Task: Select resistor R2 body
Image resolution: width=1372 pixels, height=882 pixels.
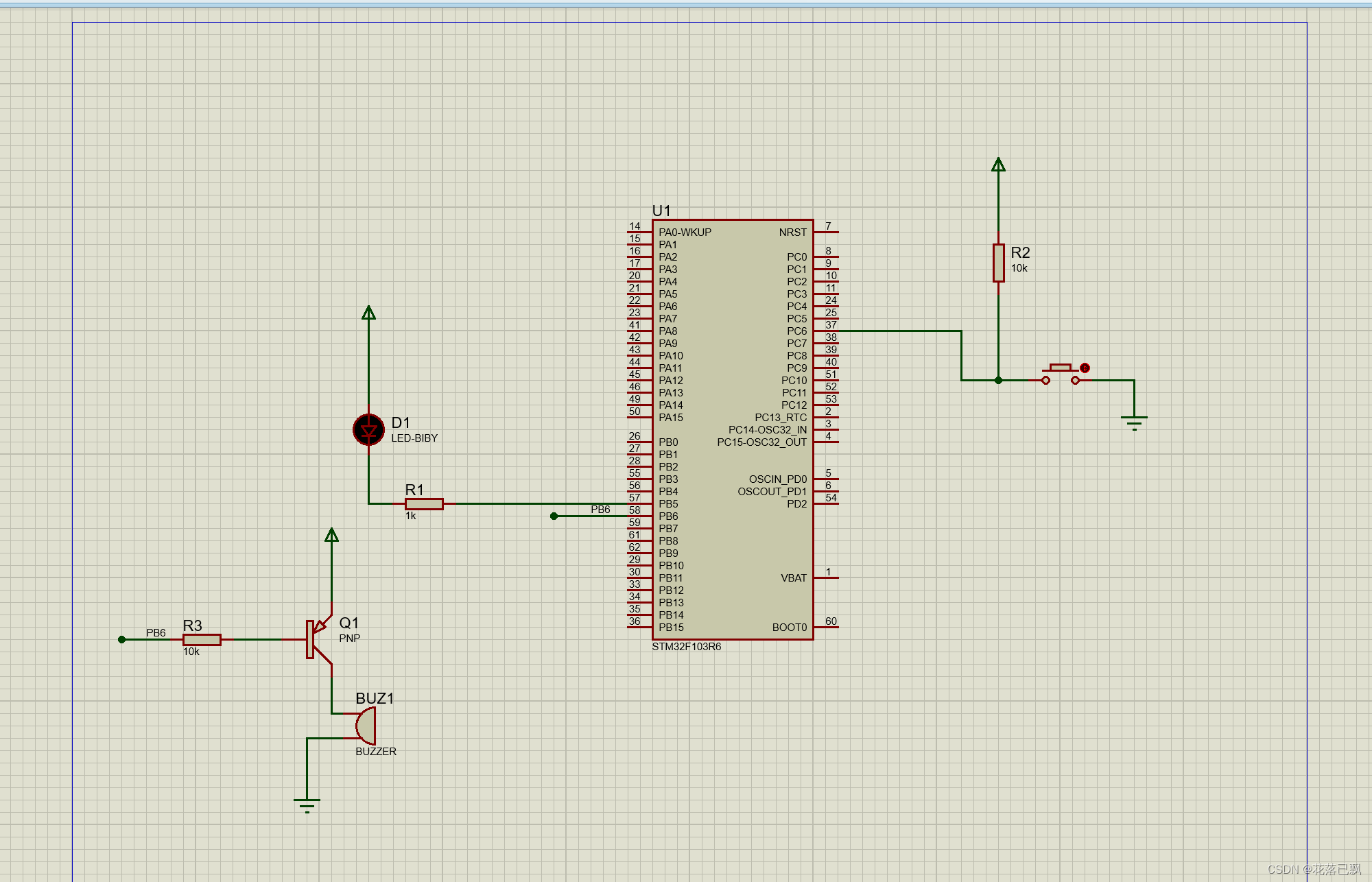Action: click(x=998, y=263)
